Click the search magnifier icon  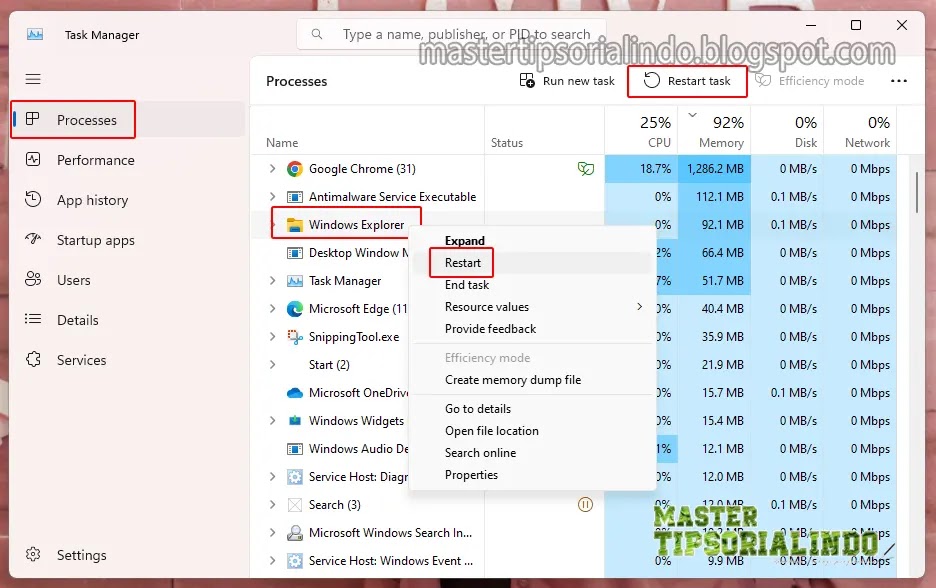point(317,34)
